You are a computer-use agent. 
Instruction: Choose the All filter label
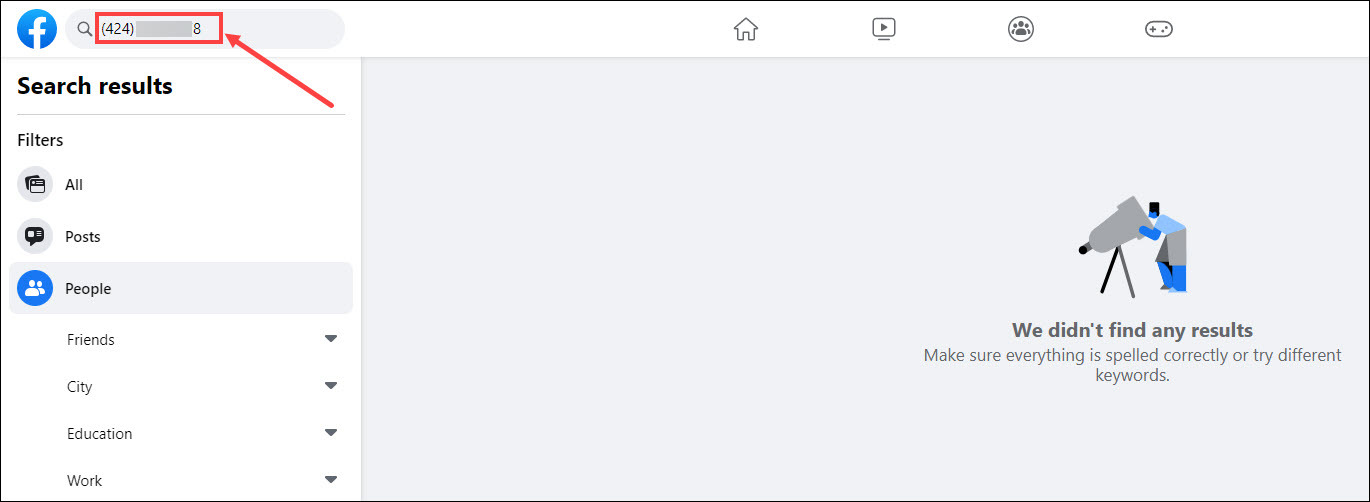(74, 185)
